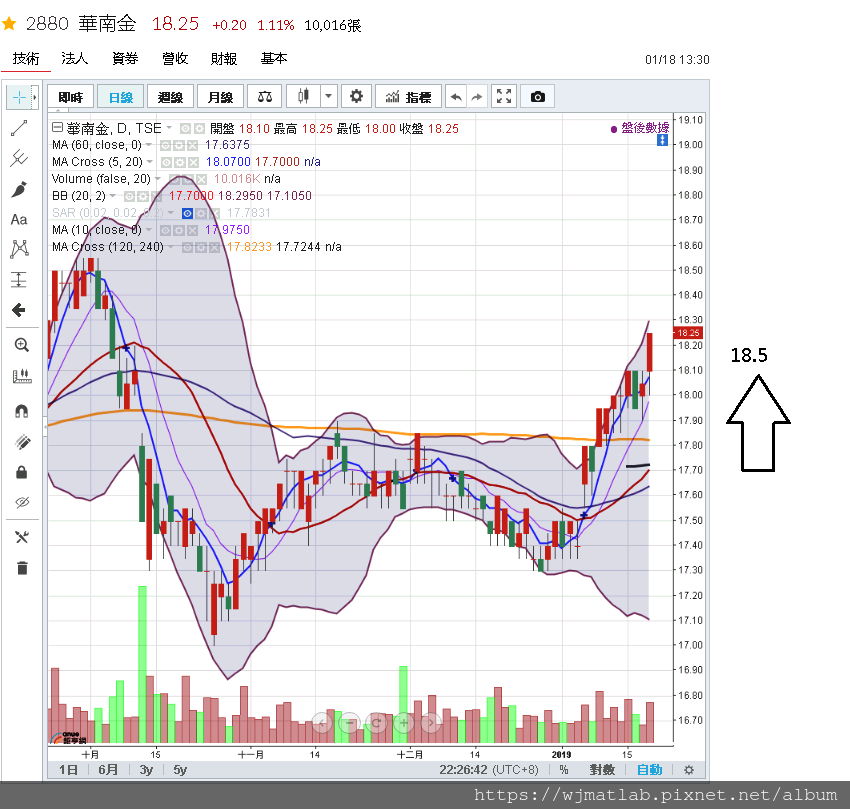Show the hidden SAR indicator
Viewport: 850px width, 809px height.
pos(187,214)
